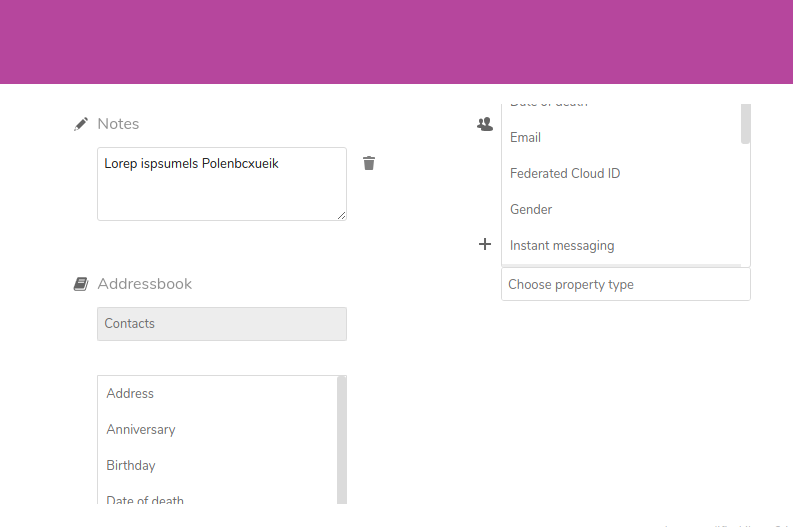Click the property dropdown scrollbar thumb
The height and width of the screenshot is (527, 793).
pyautogui.click(x=745, y=124)
